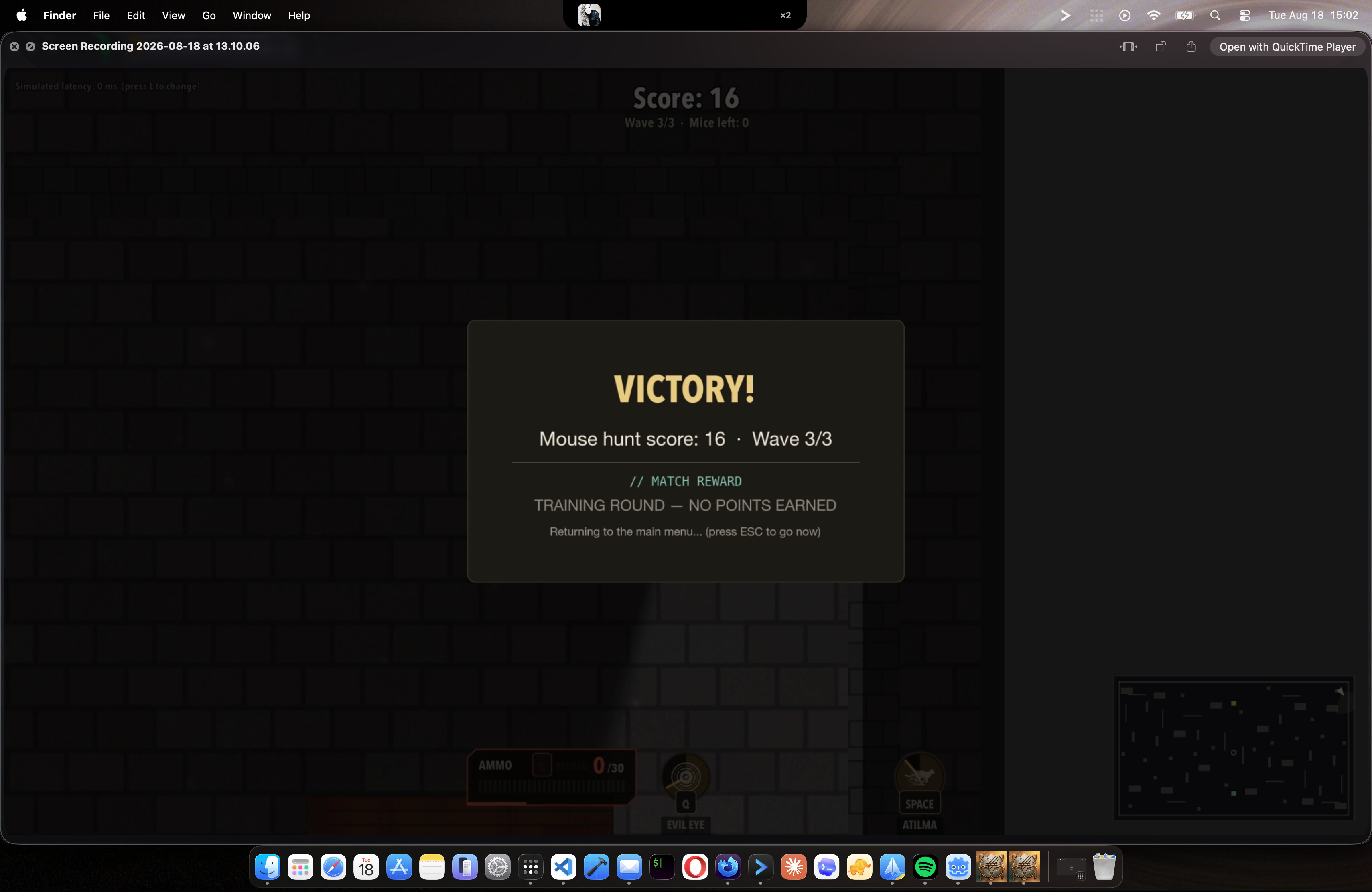The height and width of the screenshot is (892, 1372).
Task: Open the View menu
Action: tap(173, 15)
